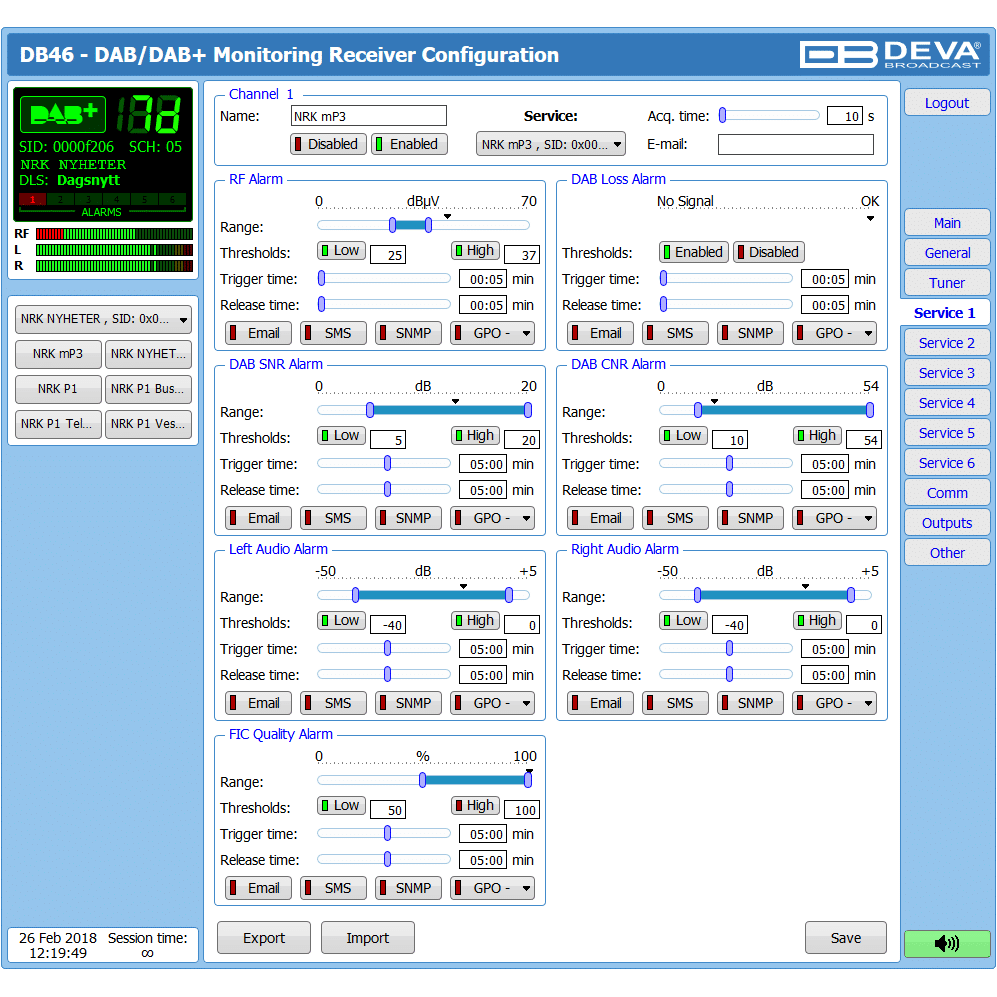Expand the RF Alarm GPO dropdown
This screenshot has width=997, height=997.
pyautogui.click(x=492, y=333)
